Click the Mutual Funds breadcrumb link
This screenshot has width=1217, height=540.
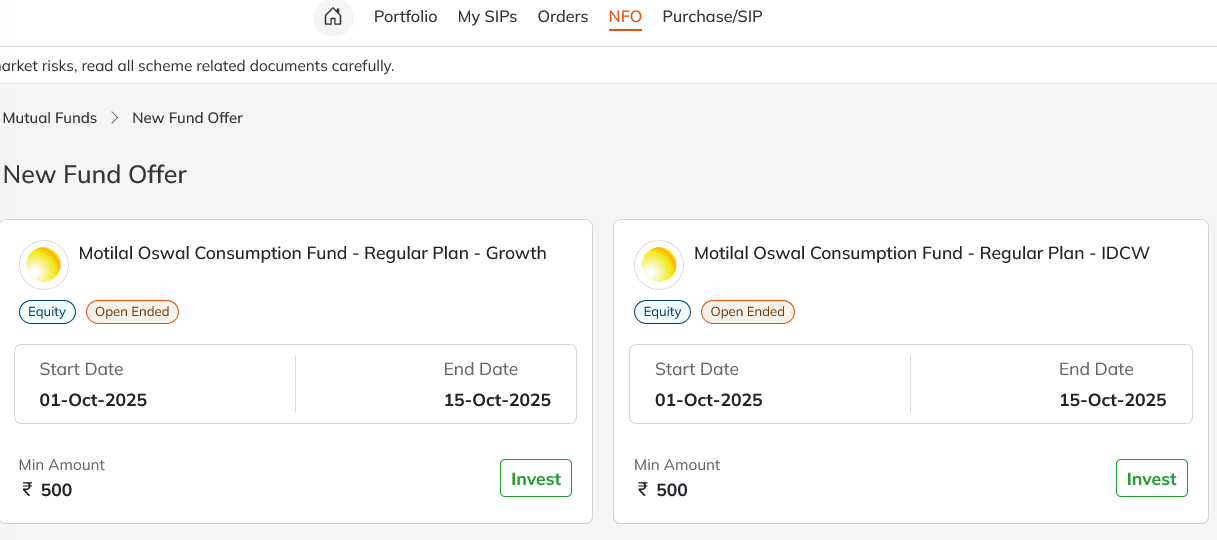50,118
